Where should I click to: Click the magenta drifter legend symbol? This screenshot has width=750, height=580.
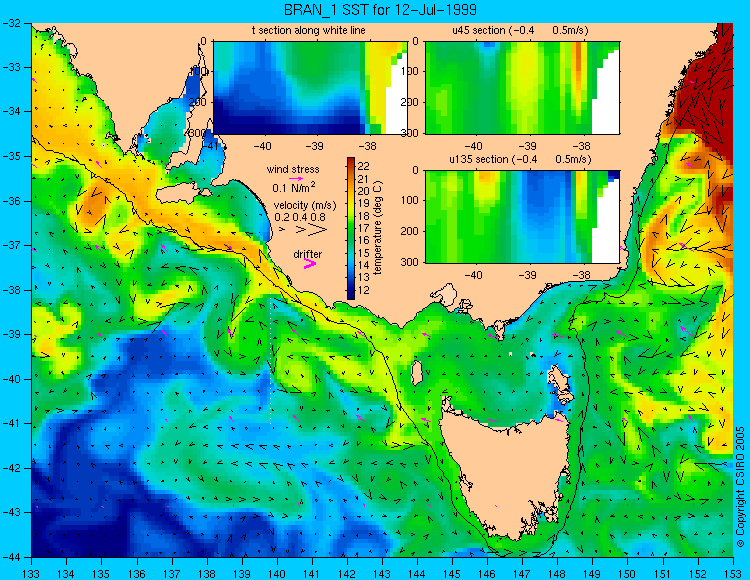[x=310, y=264]
